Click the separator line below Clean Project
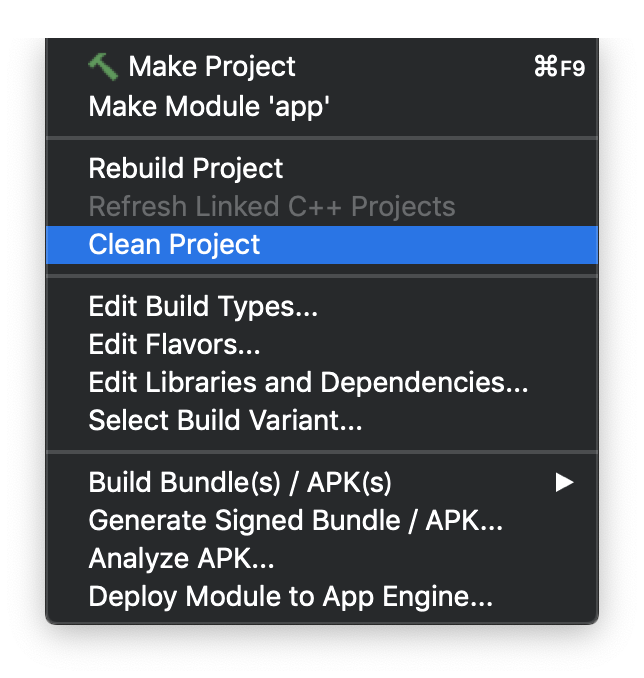This screenshot has width=644, height=678. click(322, 276)
